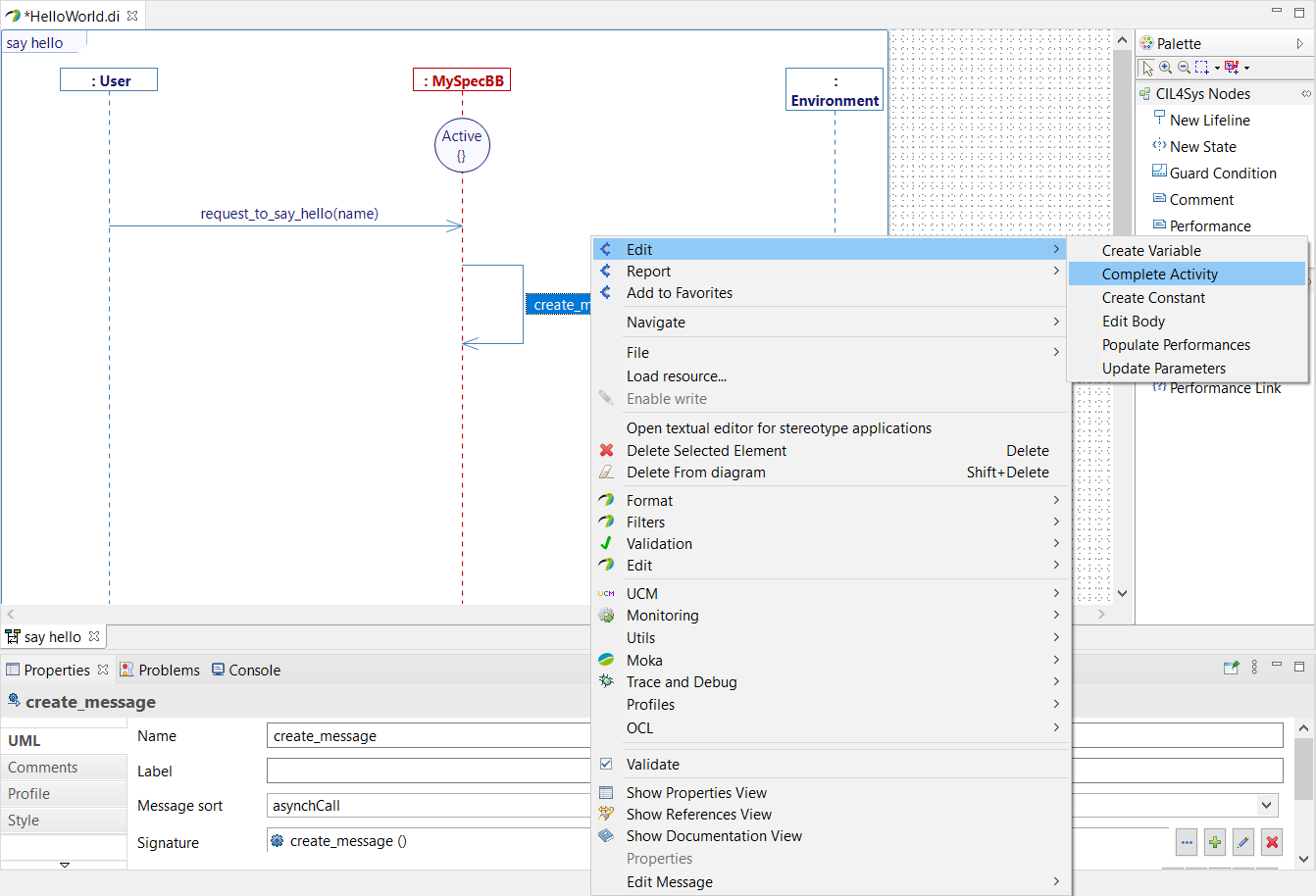Click the green plus button beside Signature
1316x896 pixels.
coord(1215,842)
